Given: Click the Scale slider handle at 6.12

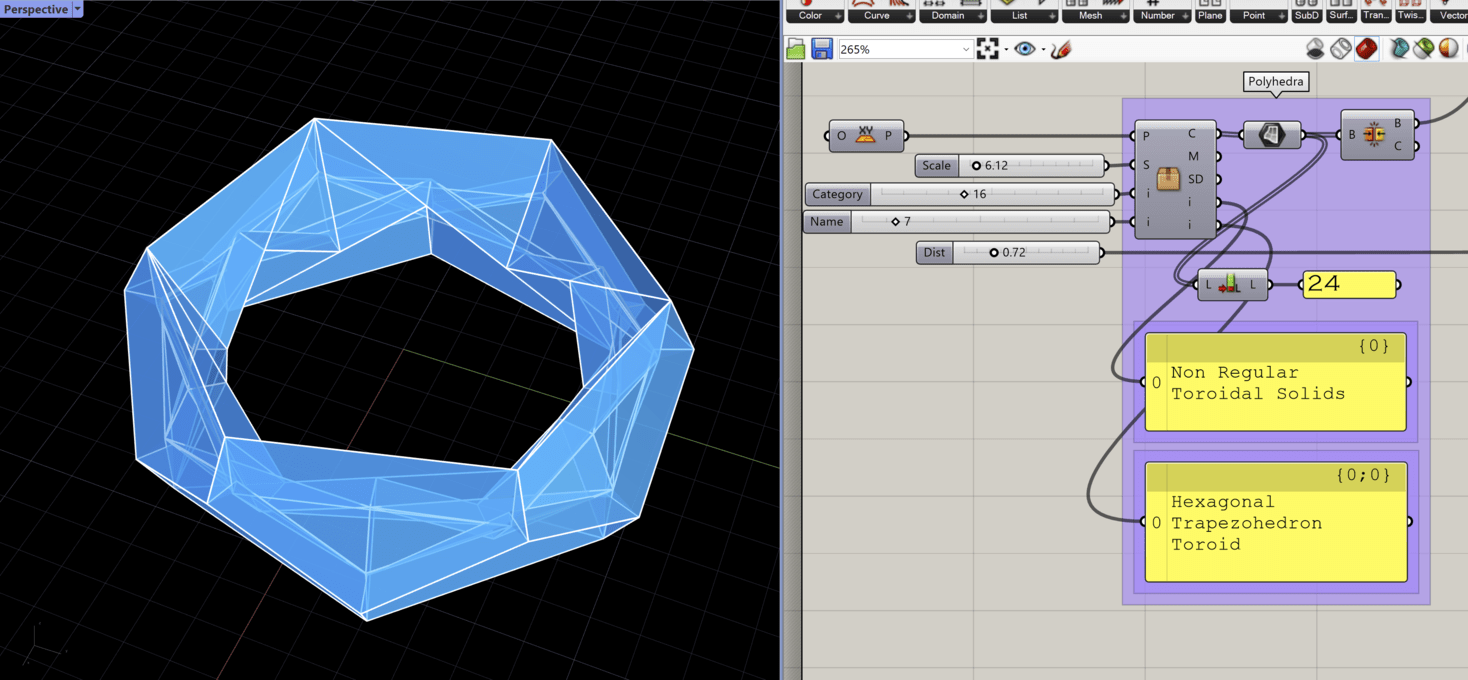Looking at the screenshot, I should [x=976, y=166].
